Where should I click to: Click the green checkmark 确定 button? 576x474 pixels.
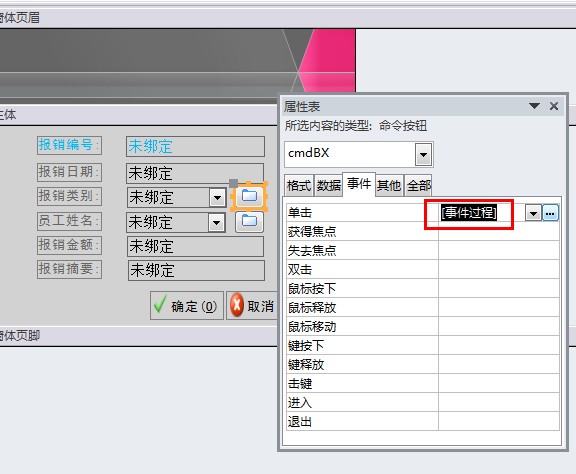pos(187,306)
